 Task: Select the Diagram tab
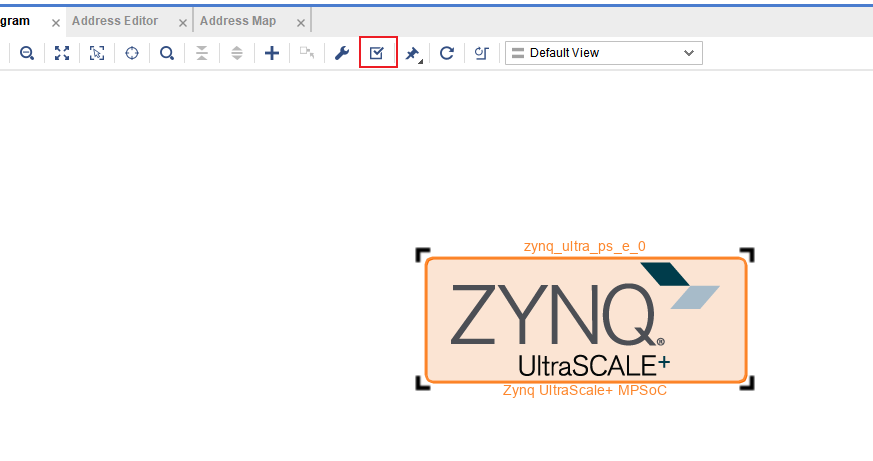[15, 21]
